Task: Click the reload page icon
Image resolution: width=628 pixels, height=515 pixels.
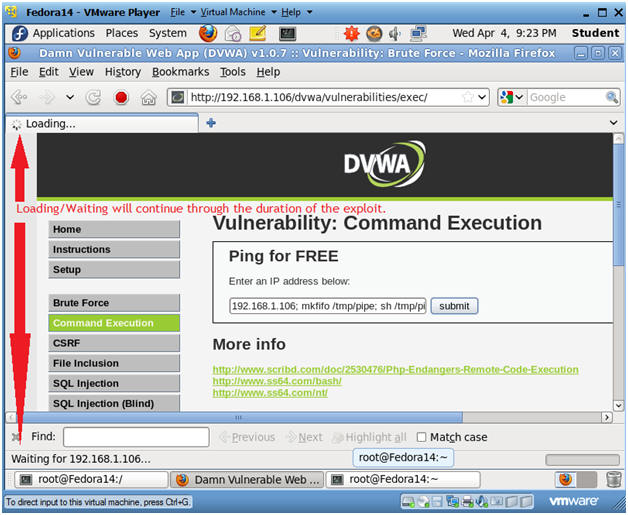Action: [94, 97]
